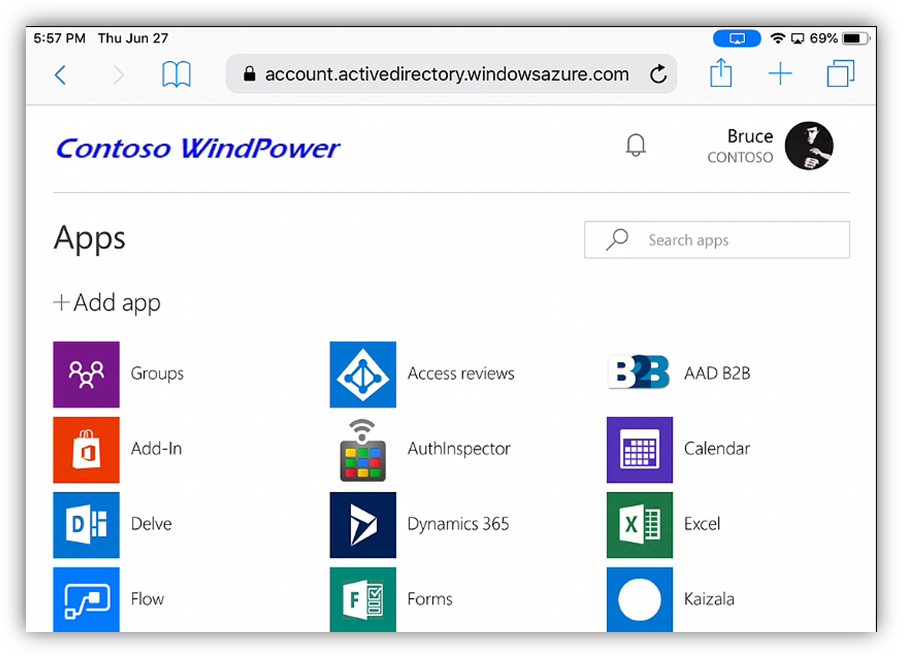Open the notifications bell
This screenshot has width=903, height=657.
pos(636,145)
